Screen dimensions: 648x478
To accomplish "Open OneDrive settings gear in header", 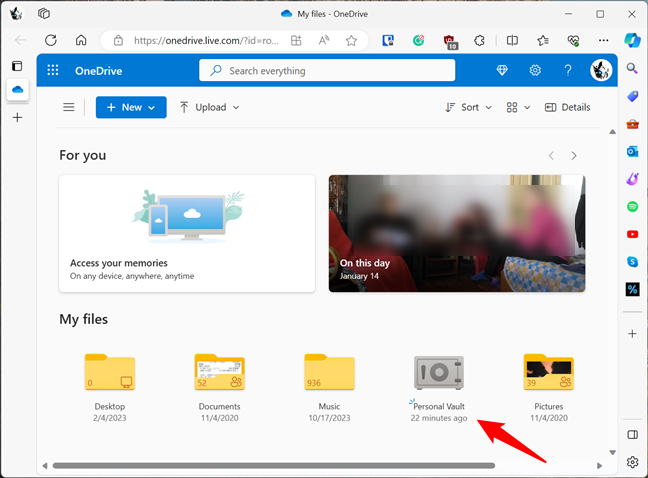I will pyautogui.click(x=535, y=70).
